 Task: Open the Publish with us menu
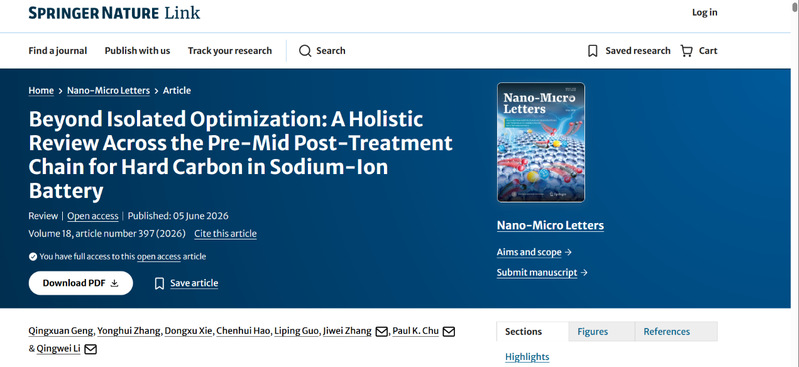138,51
